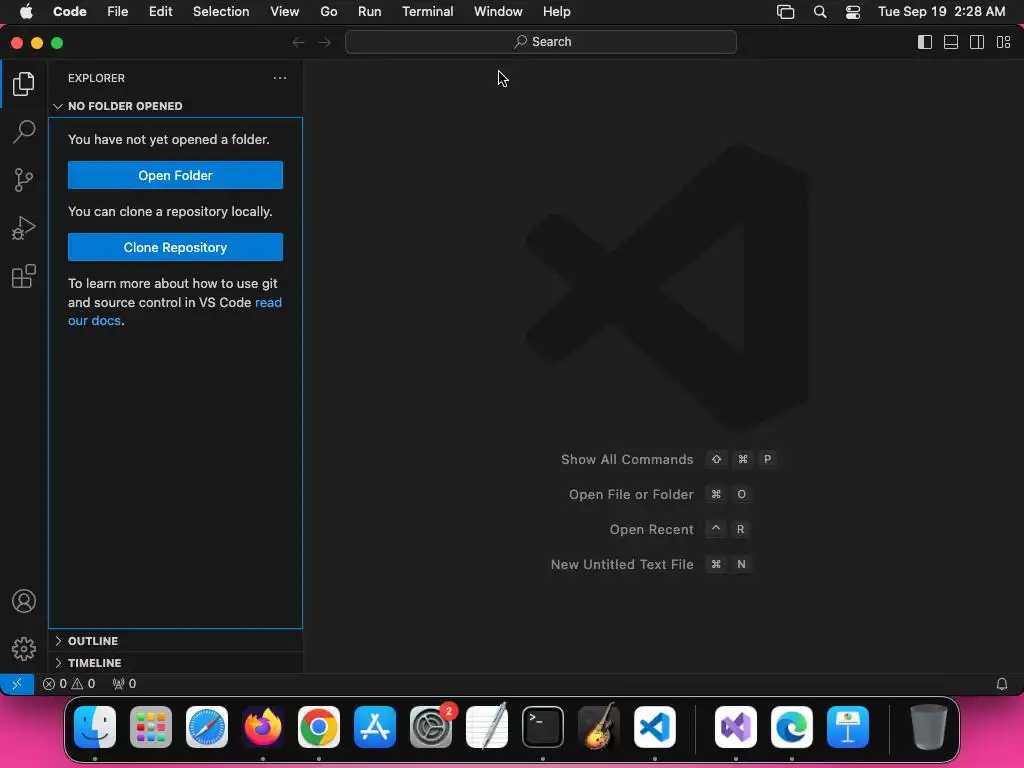Viewport: 1024px width, 768px height.
Task: Open the Edit menu
Action: point(160,12)
